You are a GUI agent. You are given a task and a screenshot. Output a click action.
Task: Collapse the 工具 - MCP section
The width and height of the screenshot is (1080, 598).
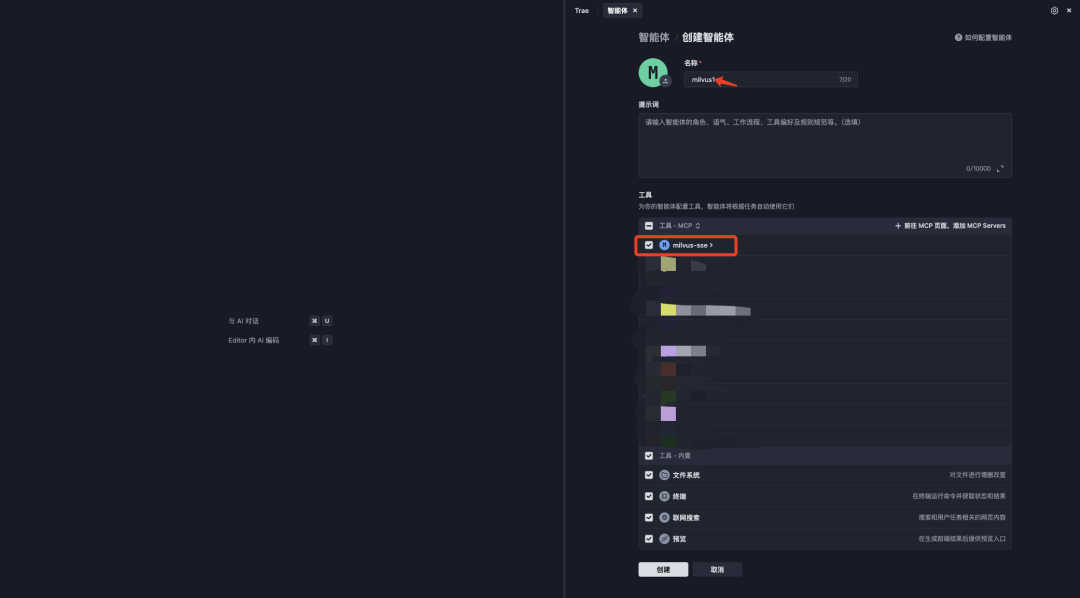point(648,225)
